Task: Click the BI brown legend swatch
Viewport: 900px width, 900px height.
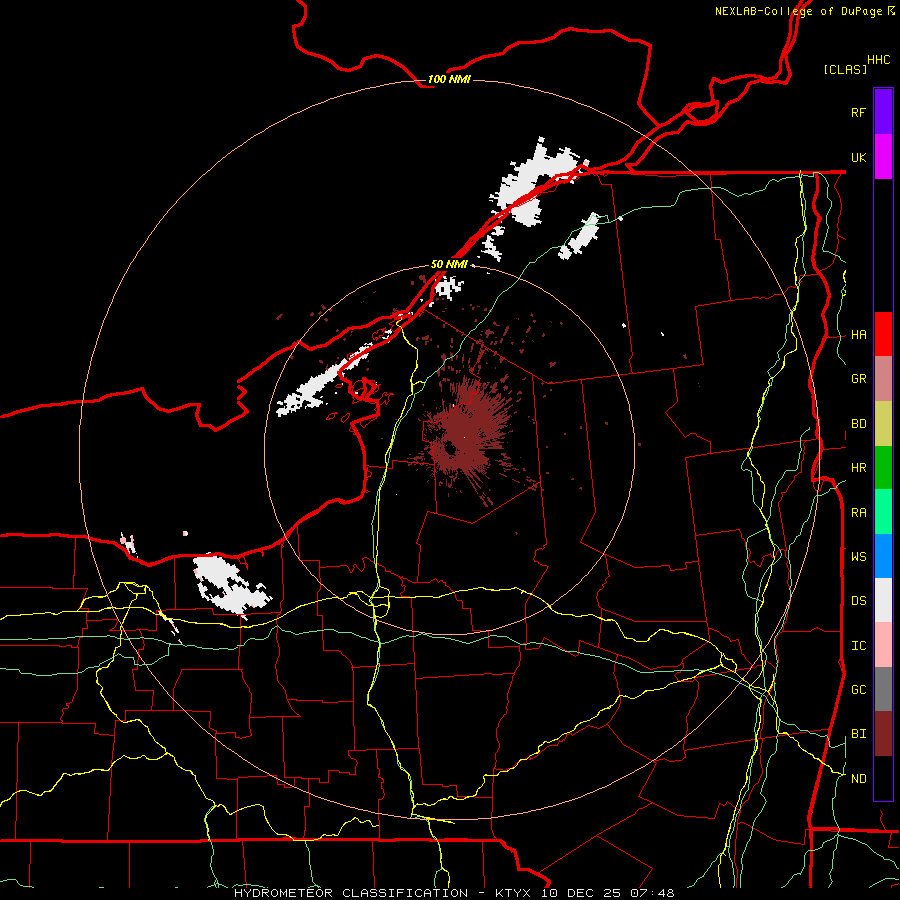Action: tap(883, 734)
